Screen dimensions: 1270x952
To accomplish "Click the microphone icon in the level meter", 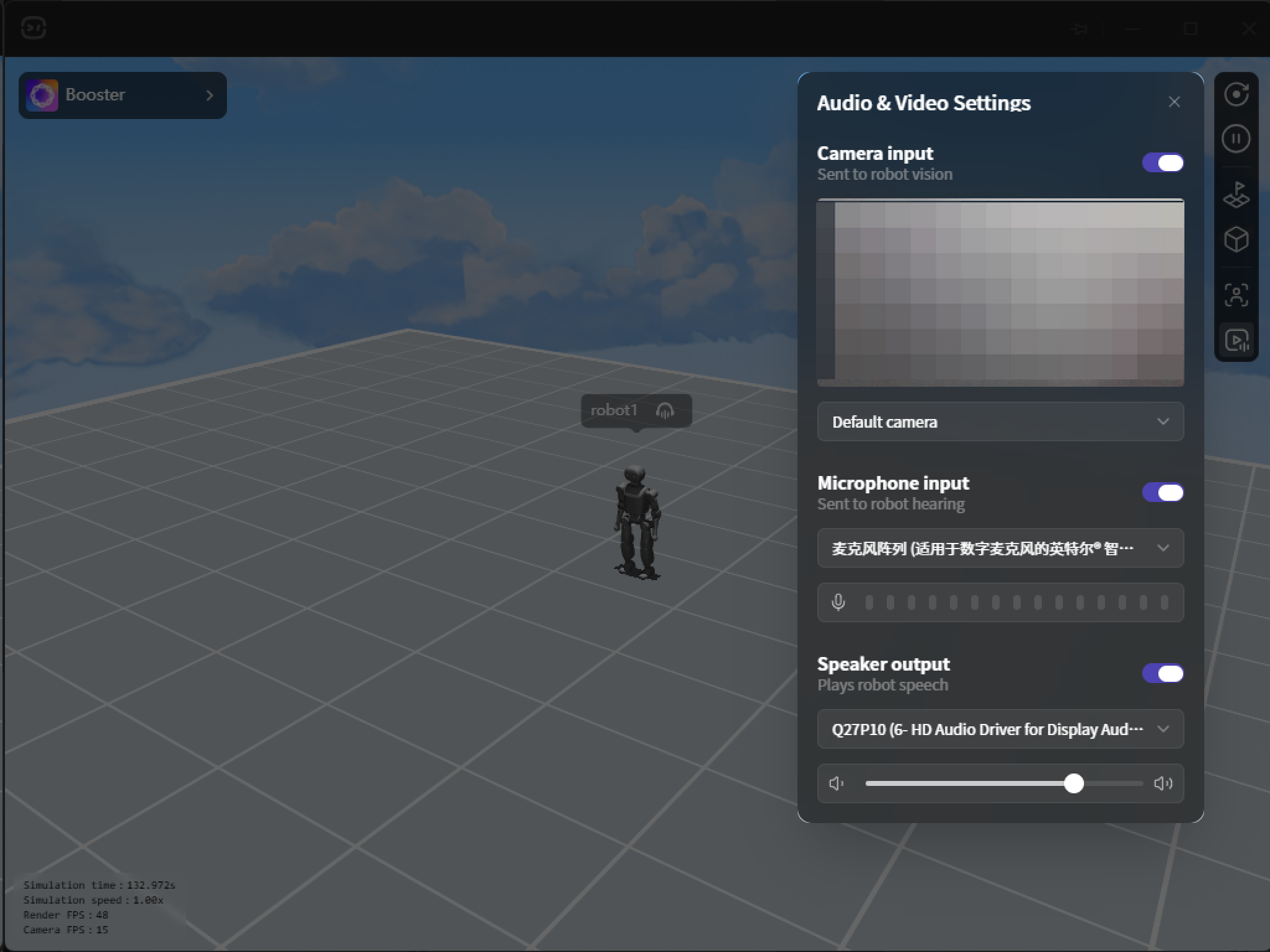I will (x=838, y=602).
